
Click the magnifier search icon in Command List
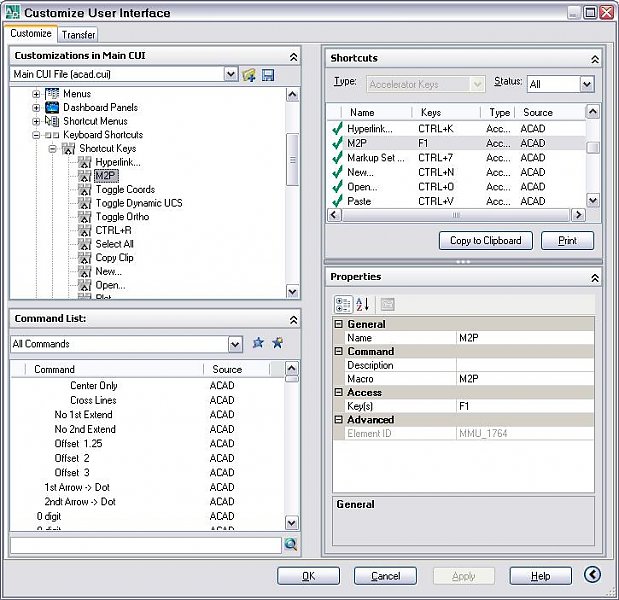291,545
